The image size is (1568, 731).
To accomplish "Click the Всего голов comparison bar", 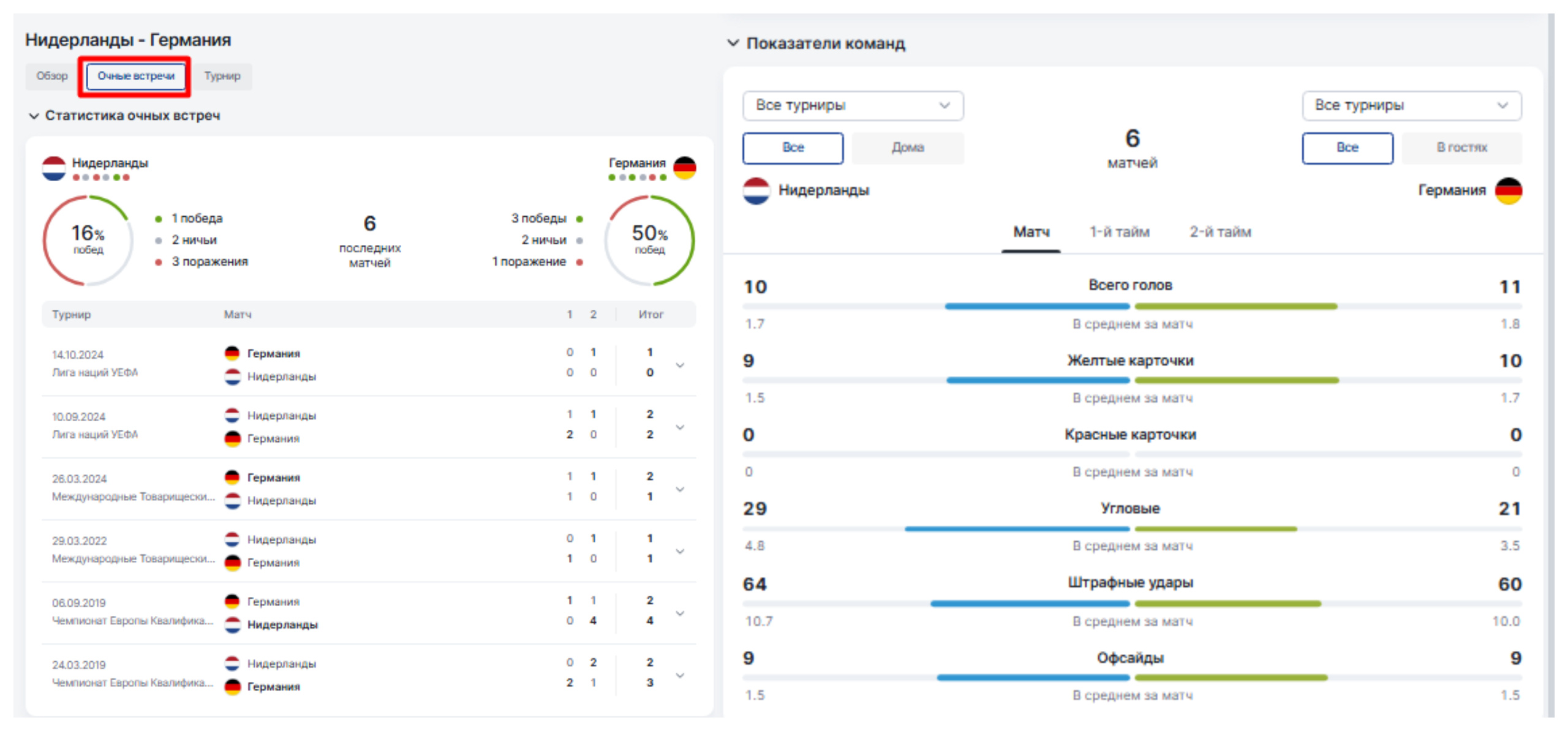I will pos(1132,306).
